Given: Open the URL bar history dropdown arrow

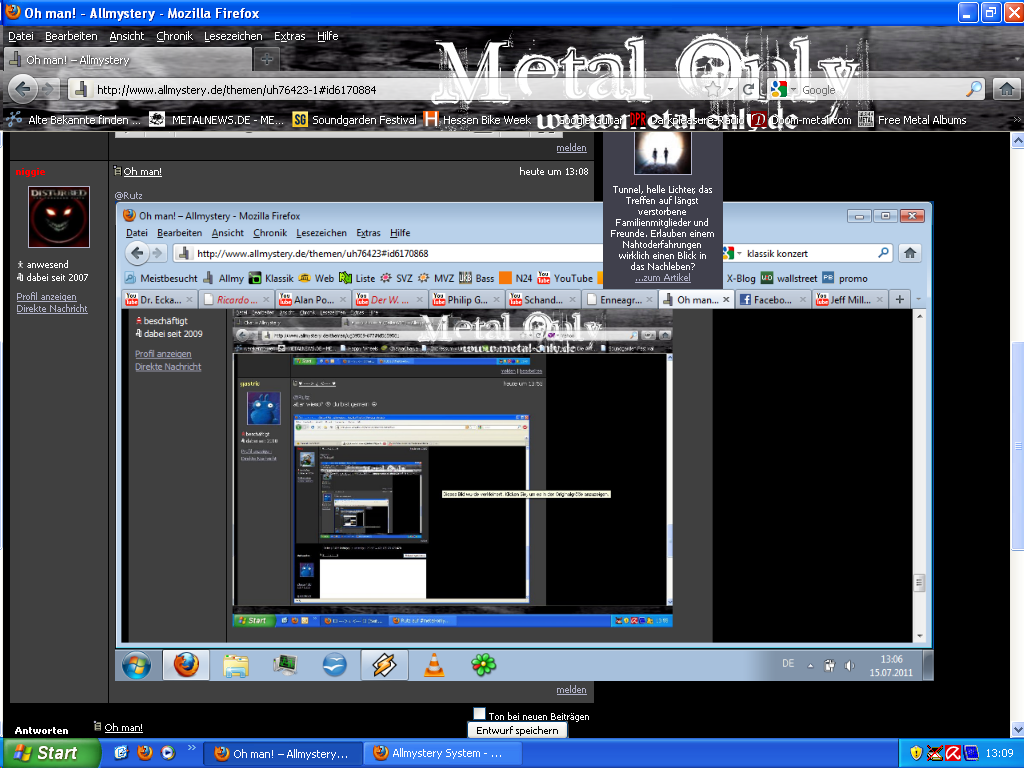Looking at the screenshot, I should pos(730,89).
